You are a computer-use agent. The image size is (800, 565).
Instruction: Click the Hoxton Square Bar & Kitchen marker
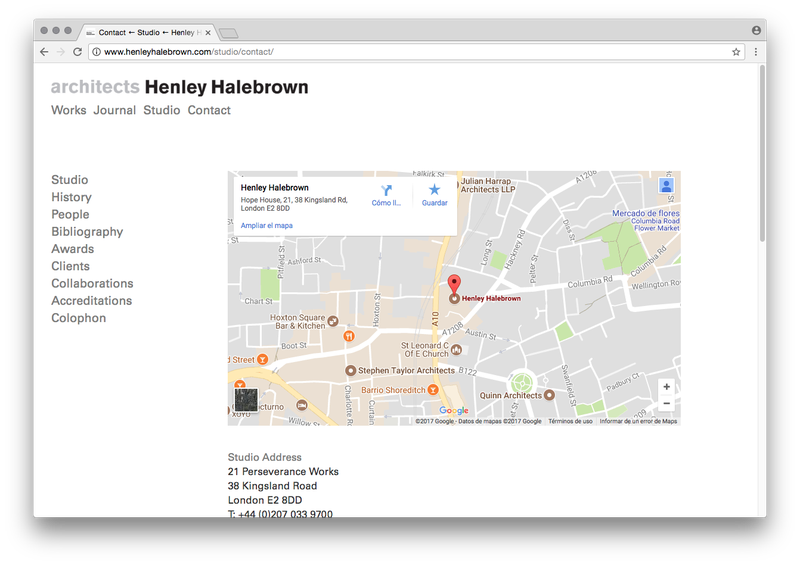pos(333,321)
